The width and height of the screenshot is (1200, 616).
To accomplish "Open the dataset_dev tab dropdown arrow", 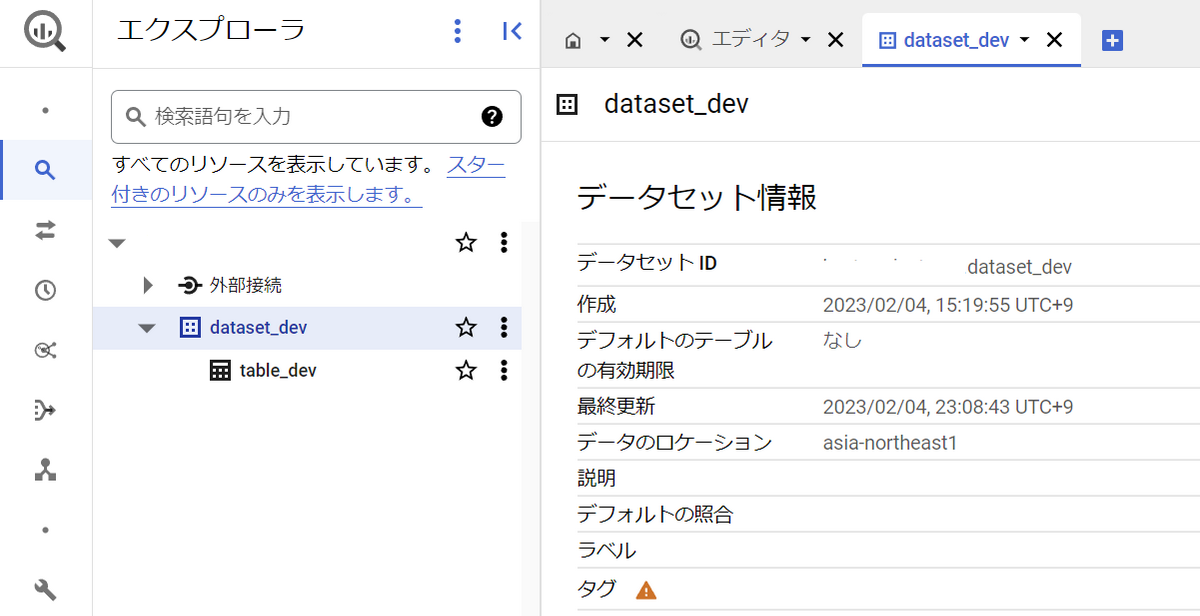I will coord(1024,40).
